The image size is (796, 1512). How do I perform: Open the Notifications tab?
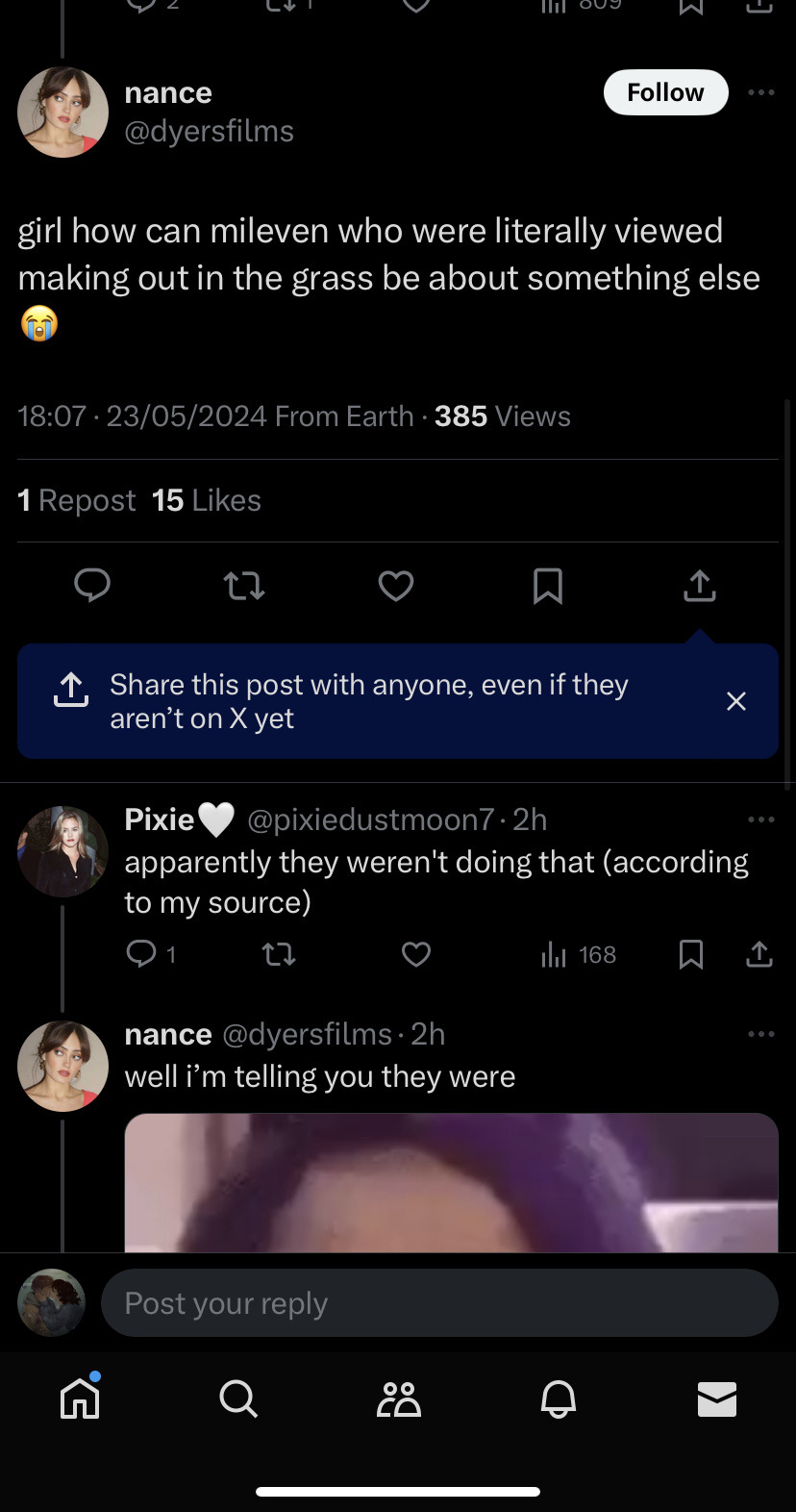(558, 1399)
